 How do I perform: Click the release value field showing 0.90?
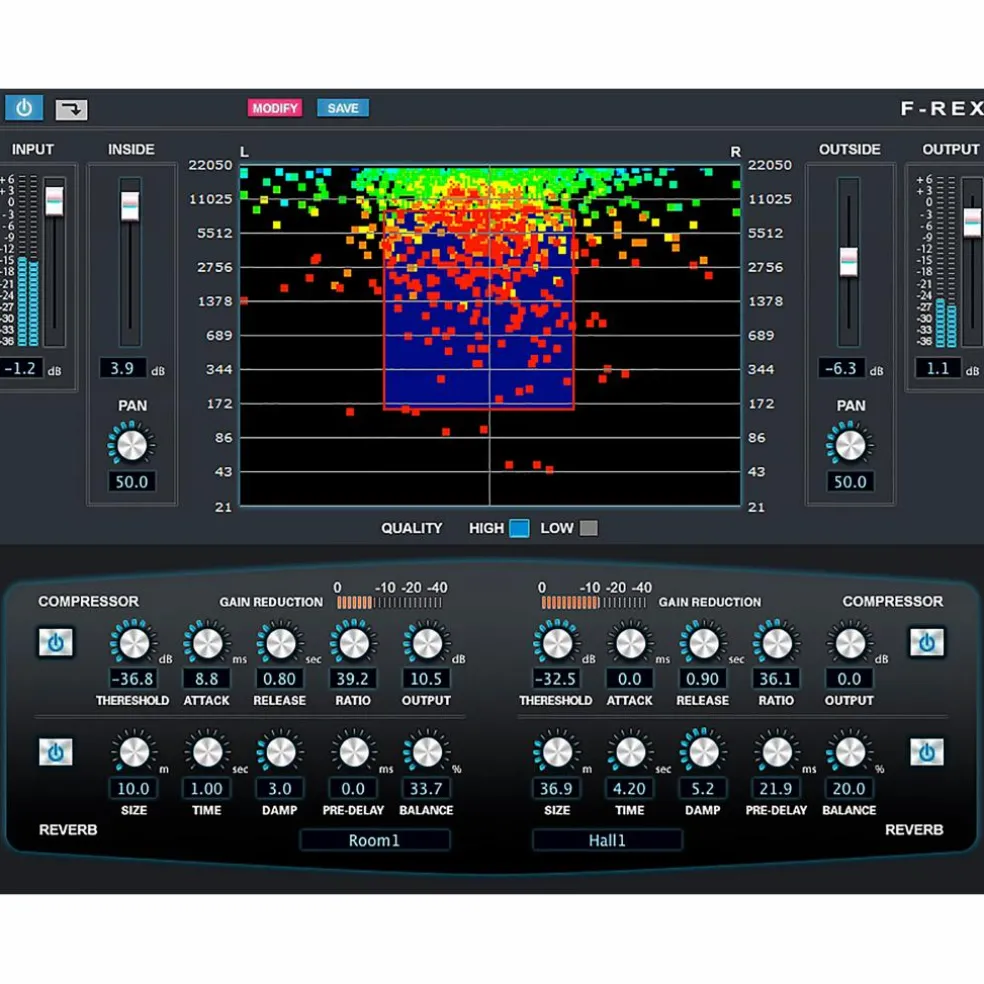tap(703, 679)
